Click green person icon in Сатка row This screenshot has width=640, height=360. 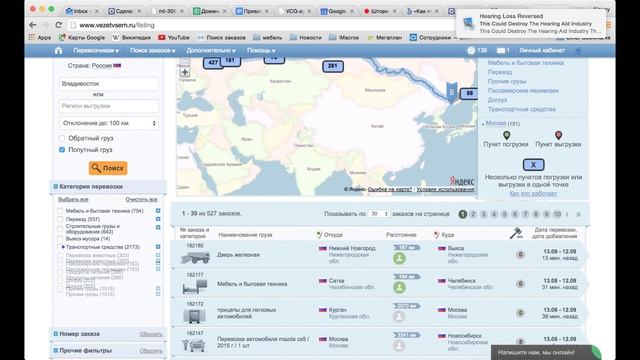coord(400,287)
